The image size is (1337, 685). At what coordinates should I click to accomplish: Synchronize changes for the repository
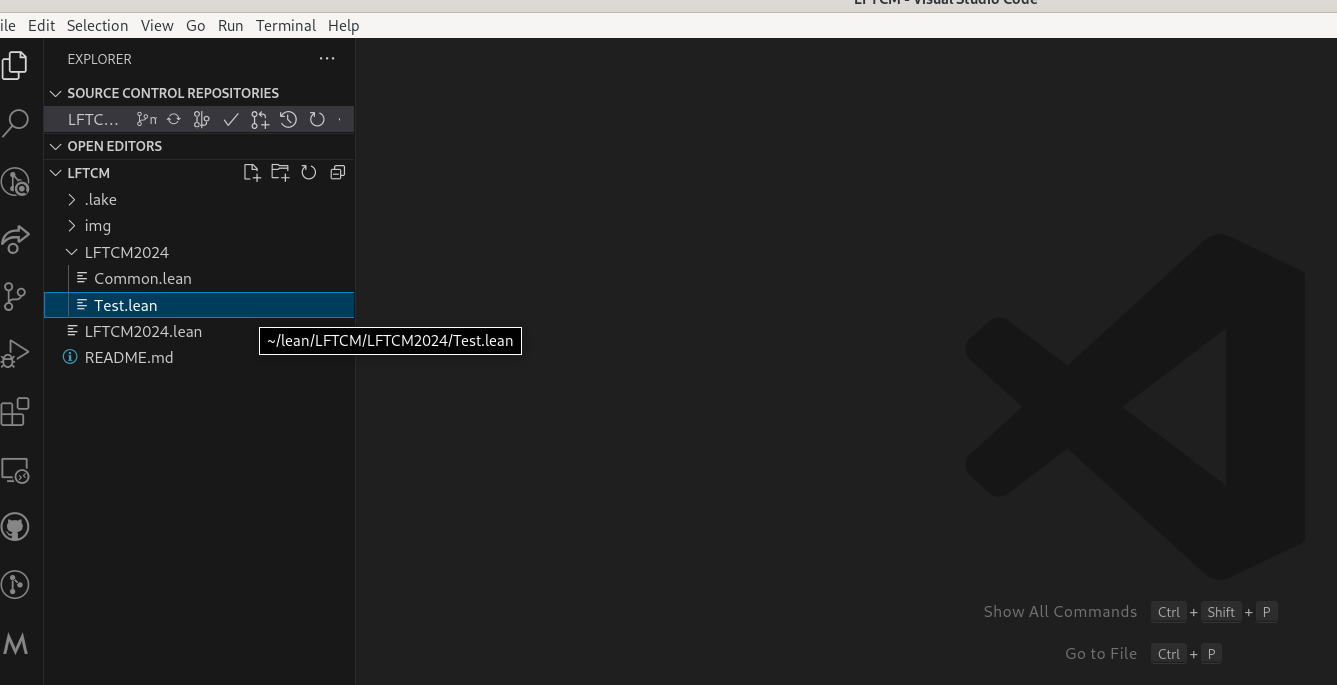174,119
